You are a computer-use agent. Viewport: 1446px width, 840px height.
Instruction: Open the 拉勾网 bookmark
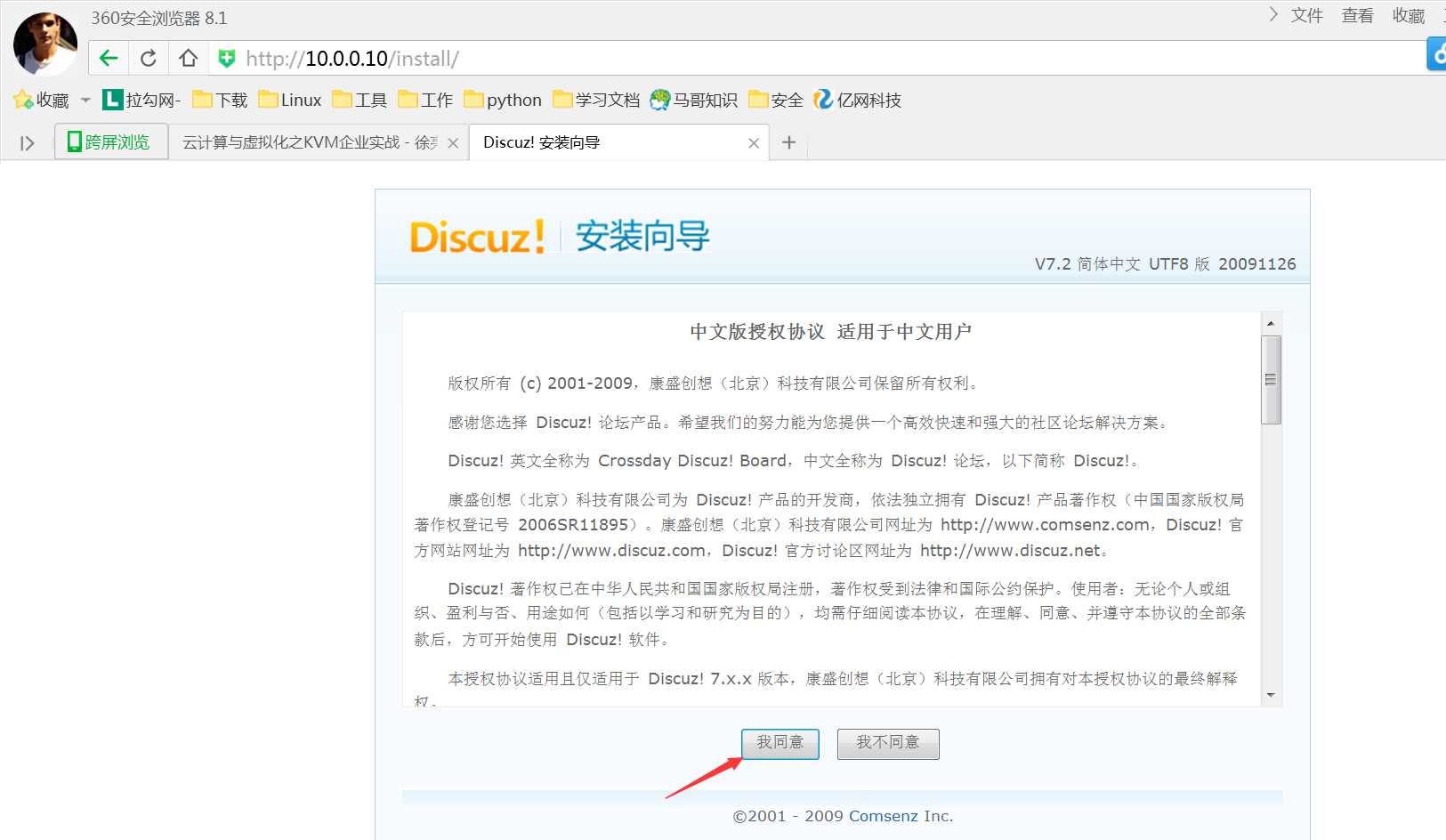tap(141, 100)
